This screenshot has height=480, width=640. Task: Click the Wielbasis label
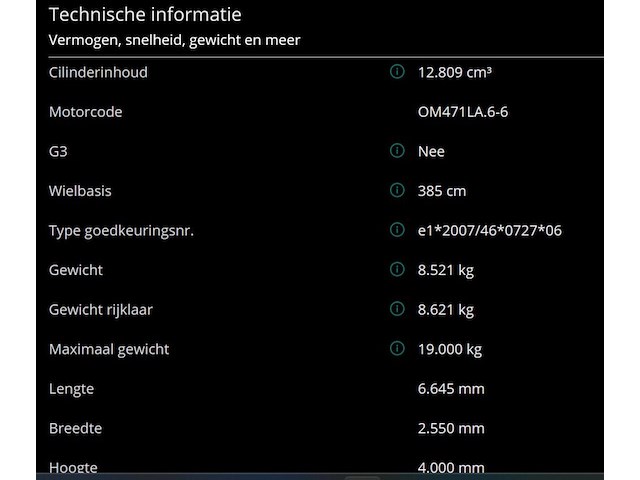coord(80,191)
